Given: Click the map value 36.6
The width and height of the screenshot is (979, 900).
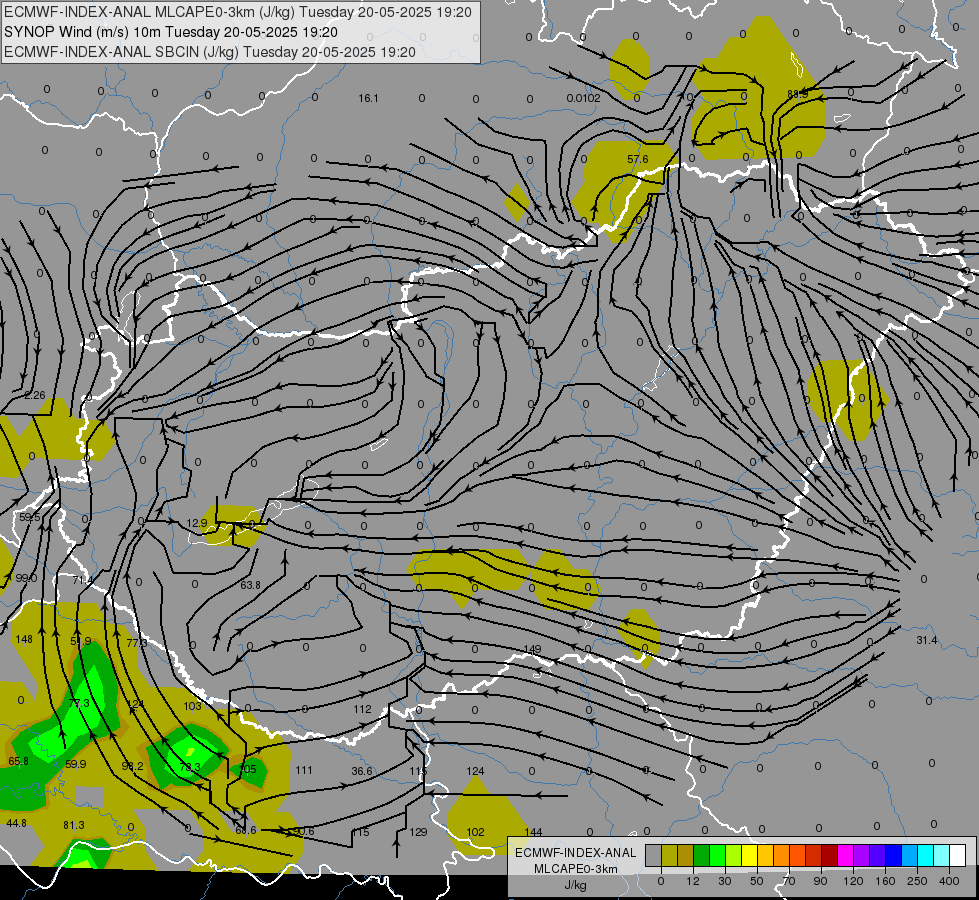Looking at the screenshot, I should click(362, 771).
